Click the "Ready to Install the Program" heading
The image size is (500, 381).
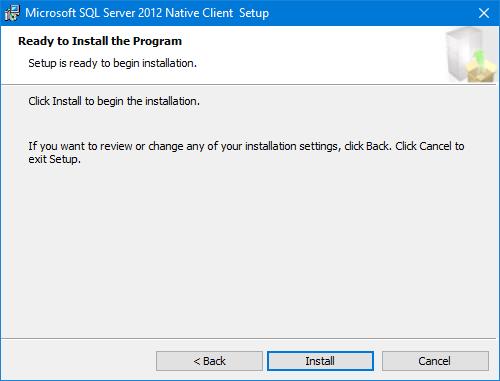(x=100, y=41)
